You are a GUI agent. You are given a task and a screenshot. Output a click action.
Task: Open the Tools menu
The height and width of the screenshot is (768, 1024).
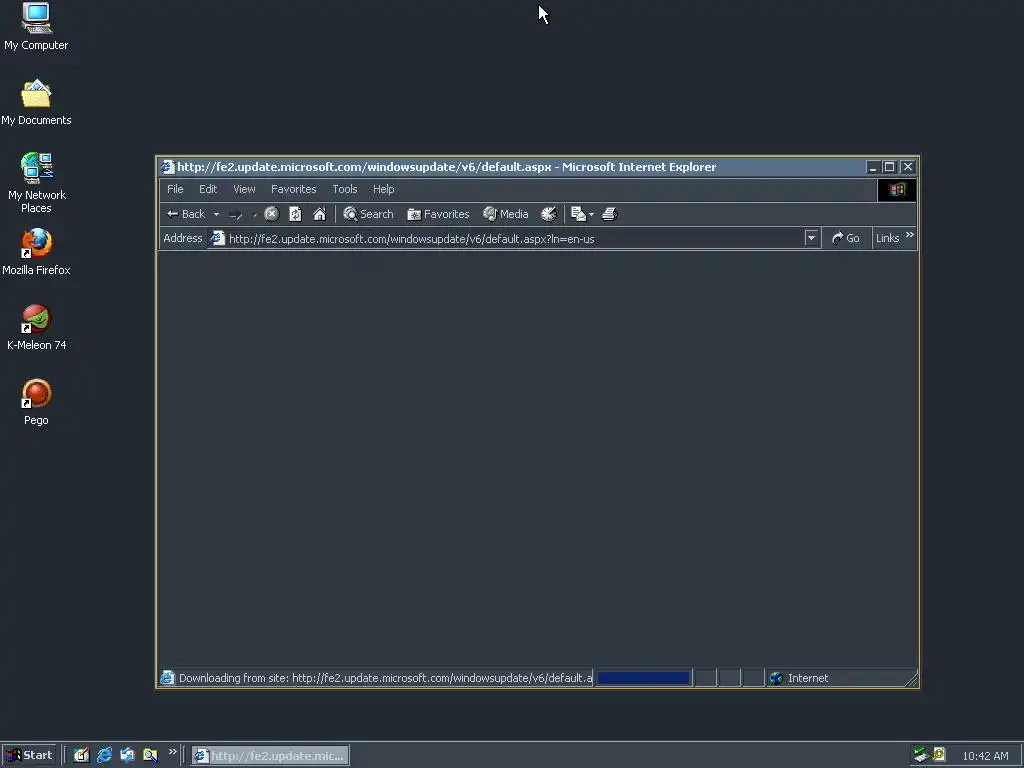(345, 189)
